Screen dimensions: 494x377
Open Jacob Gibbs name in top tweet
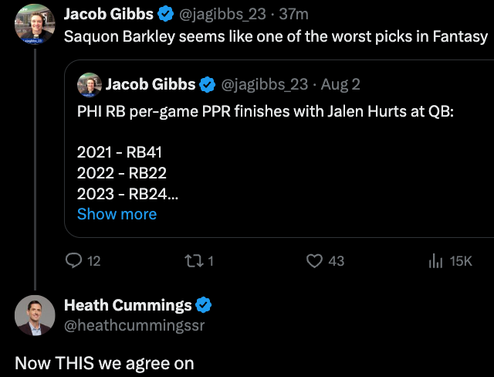tap(109, 14)
